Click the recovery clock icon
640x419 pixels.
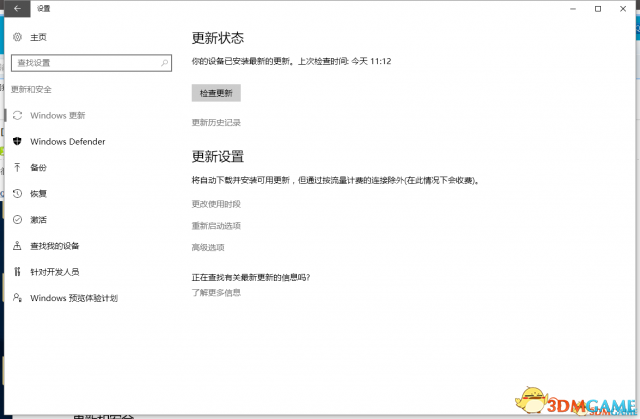tap(17, 193)
